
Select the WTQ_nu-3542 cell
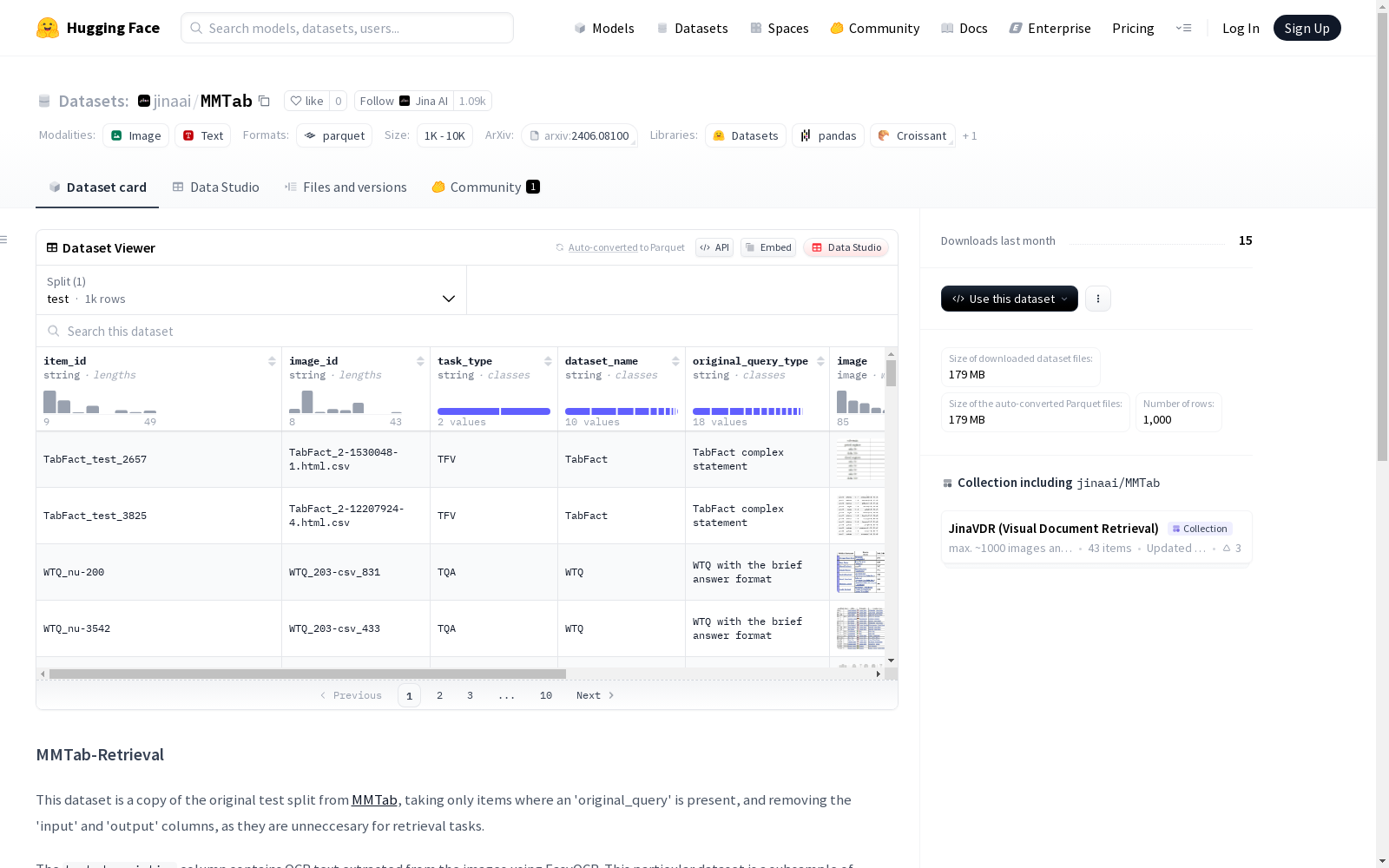coord(159,628)
